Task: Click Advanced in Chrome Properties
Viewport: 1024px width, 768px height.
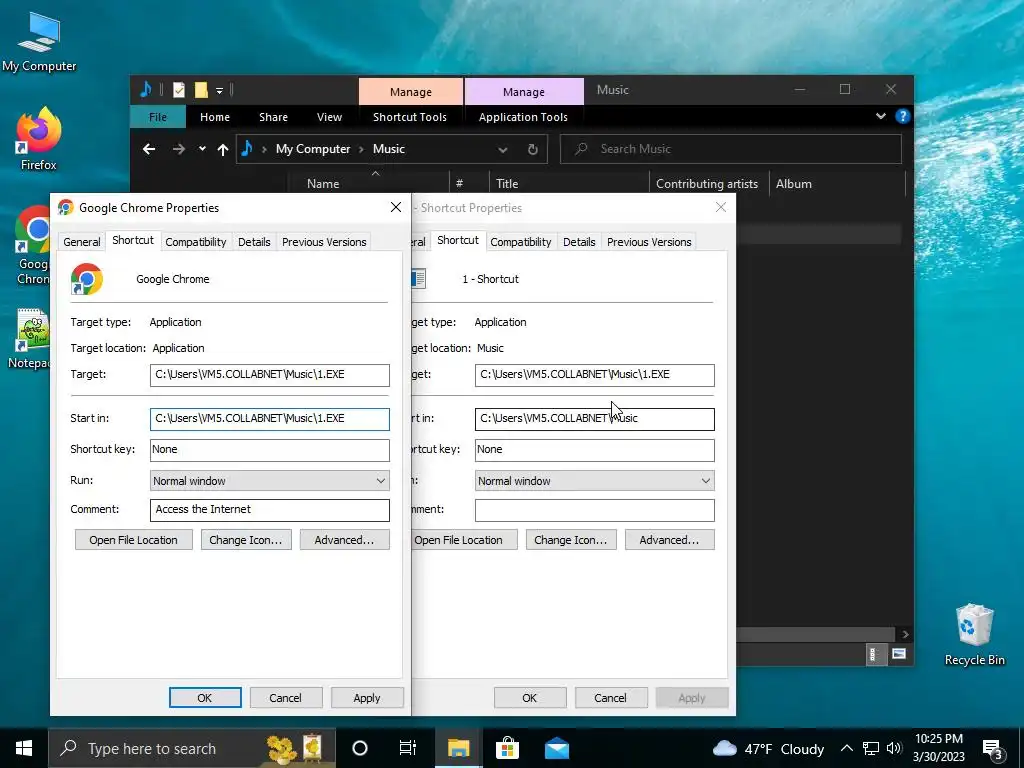Action: tap(344, 540)
